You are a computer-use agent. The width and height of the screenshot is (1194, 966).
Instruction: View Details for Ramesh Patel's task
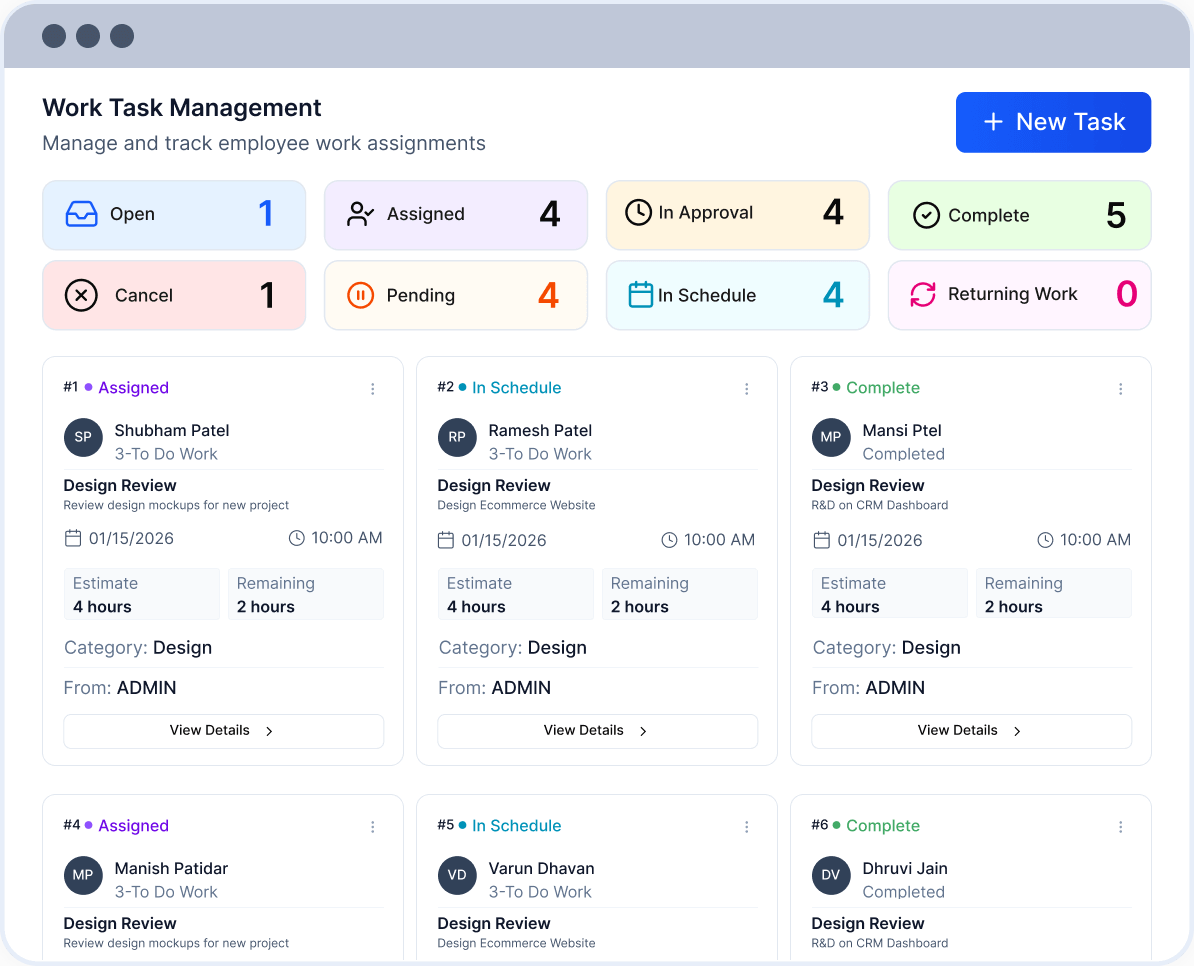click(597, 731)
